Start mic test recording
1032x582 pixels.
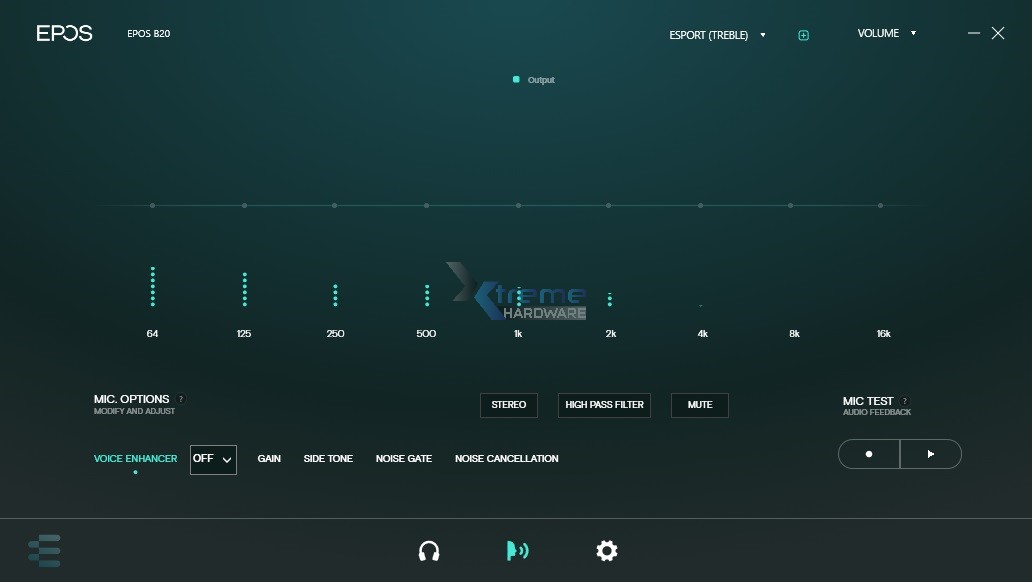[x=869, y=454]
